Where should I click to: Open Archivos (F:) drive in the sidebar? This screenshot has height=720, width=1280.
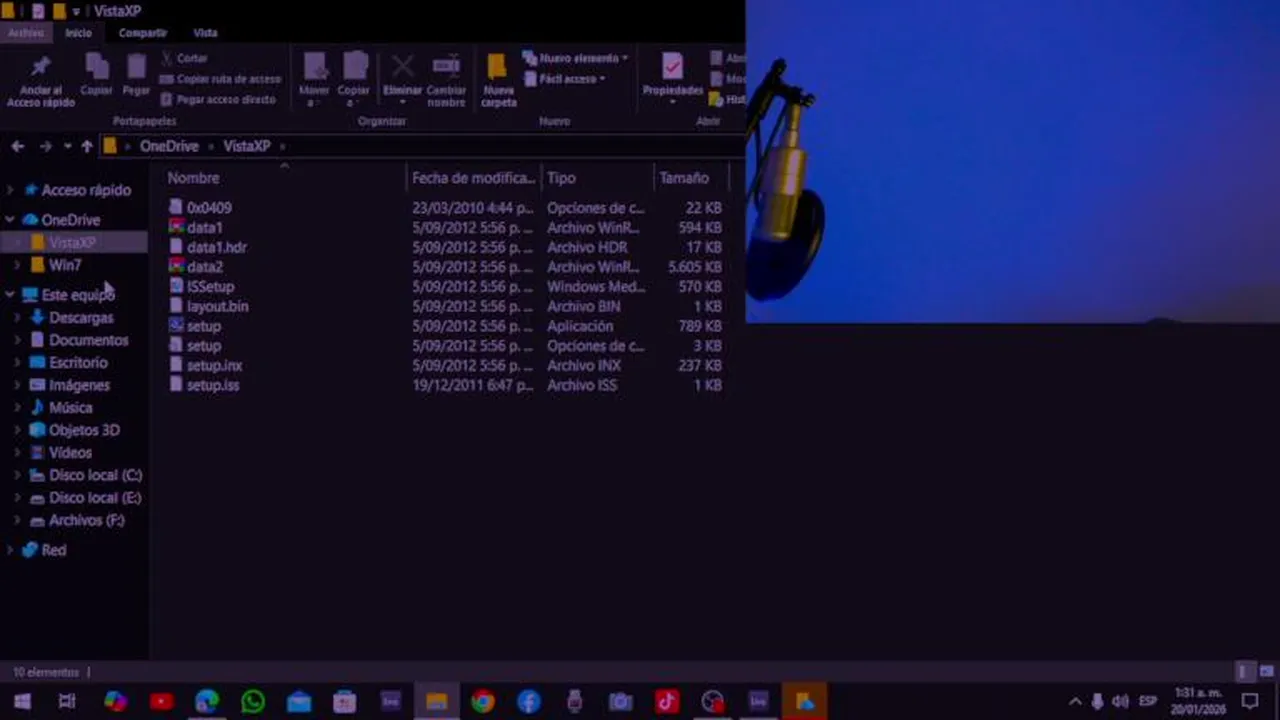pos(86,520)
